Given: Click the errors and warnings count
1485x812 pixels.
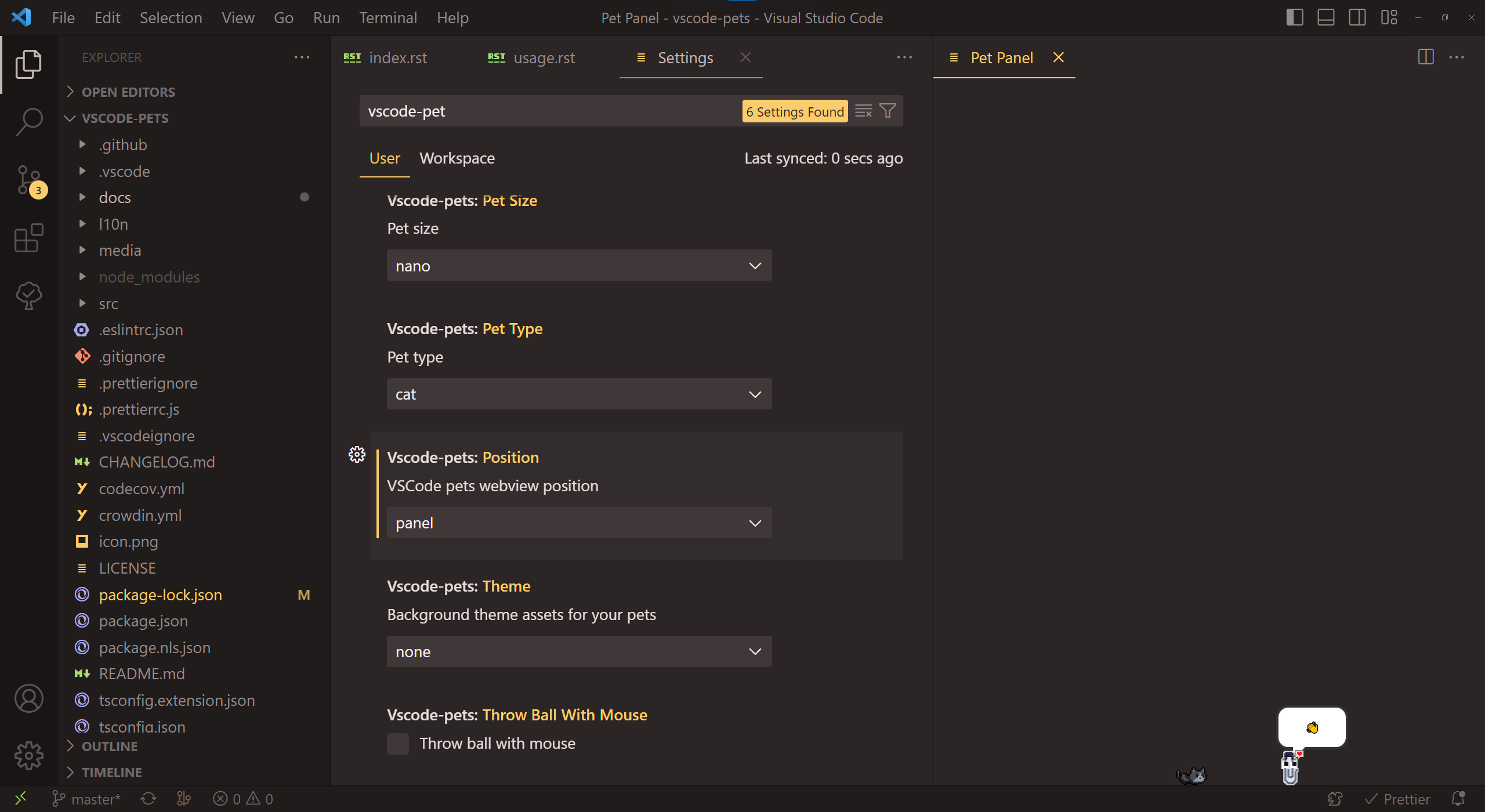Looking at the screenshot, I should pyautogui.click(x=243, y=799).
